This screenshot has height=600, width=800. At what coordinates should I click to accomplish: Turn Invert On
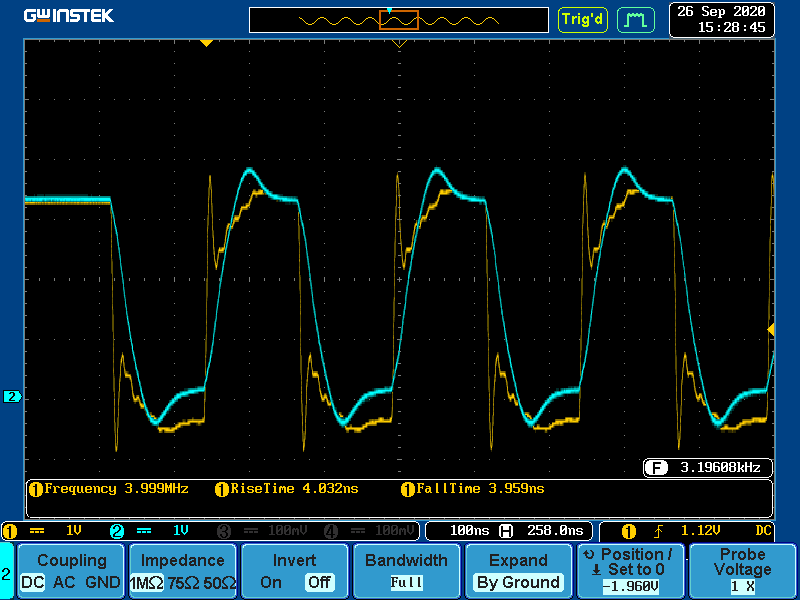tap(270, 582)
